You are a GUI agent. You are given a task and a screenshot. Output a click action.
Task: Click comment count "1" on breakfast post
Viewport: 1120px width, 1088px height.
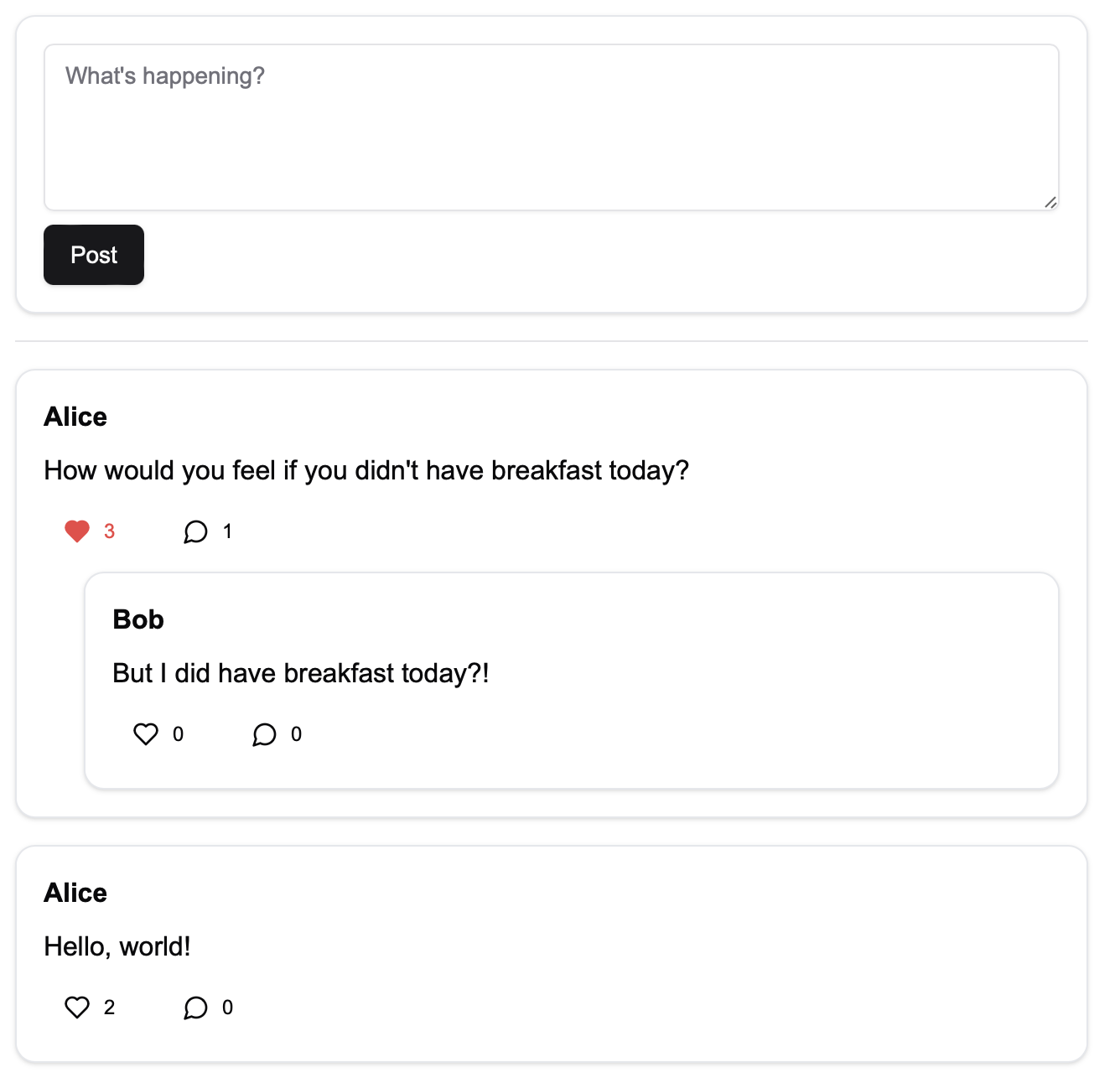(x=227, y=531)
